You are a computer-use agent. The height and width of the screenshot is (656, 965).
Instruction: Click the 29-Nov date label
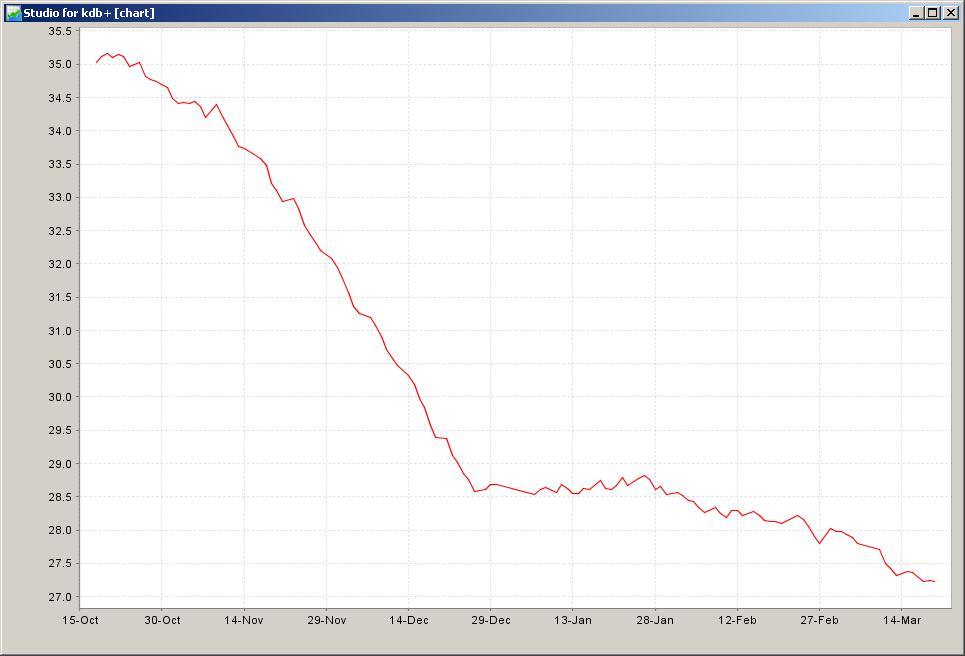tap(326, 620)
